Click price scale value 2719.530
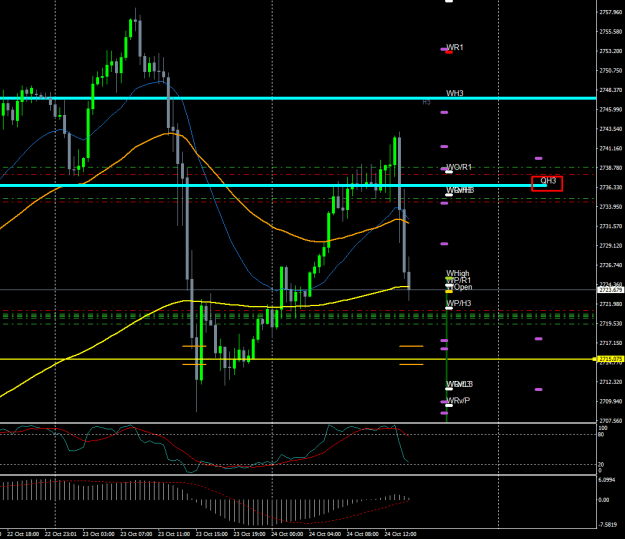The width and height of the screenshot is (625, 539). coord(611,323)
